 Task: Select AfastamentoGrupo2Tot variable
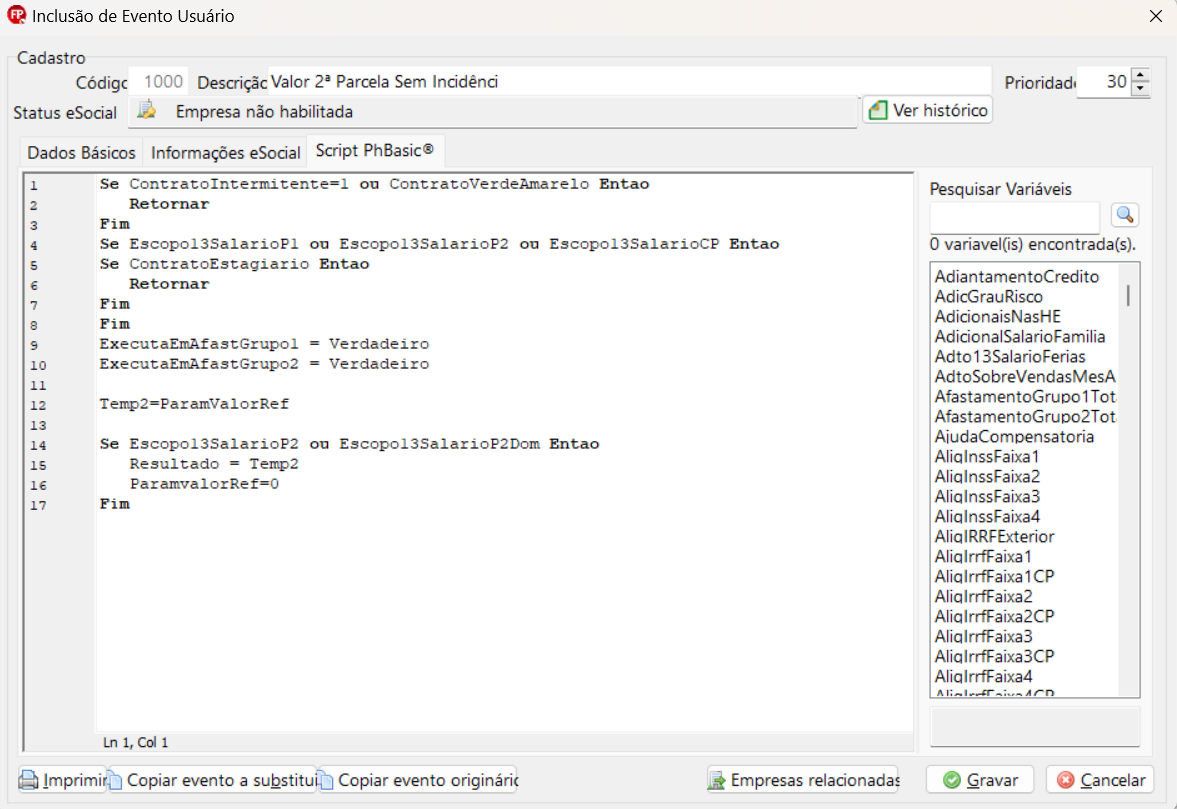1025,417
